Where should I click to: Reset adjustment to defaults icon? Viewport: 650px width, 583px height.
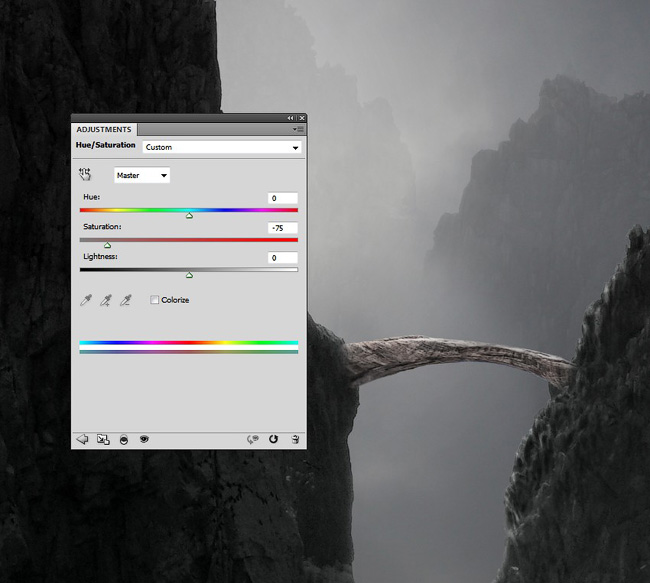tap(273, 439)
